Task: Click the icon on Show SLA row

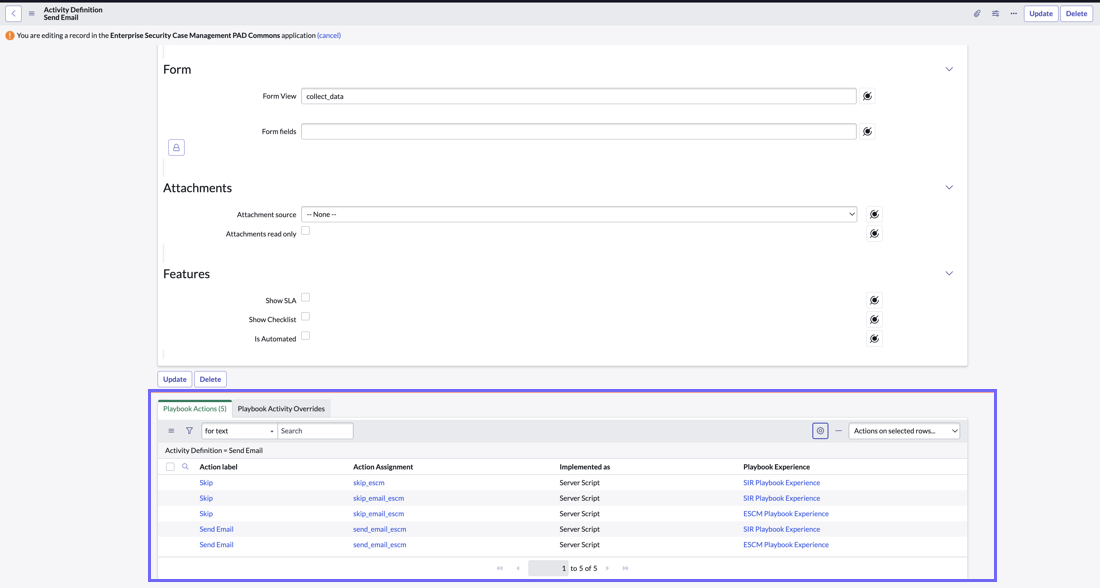Action: [874, 300]
